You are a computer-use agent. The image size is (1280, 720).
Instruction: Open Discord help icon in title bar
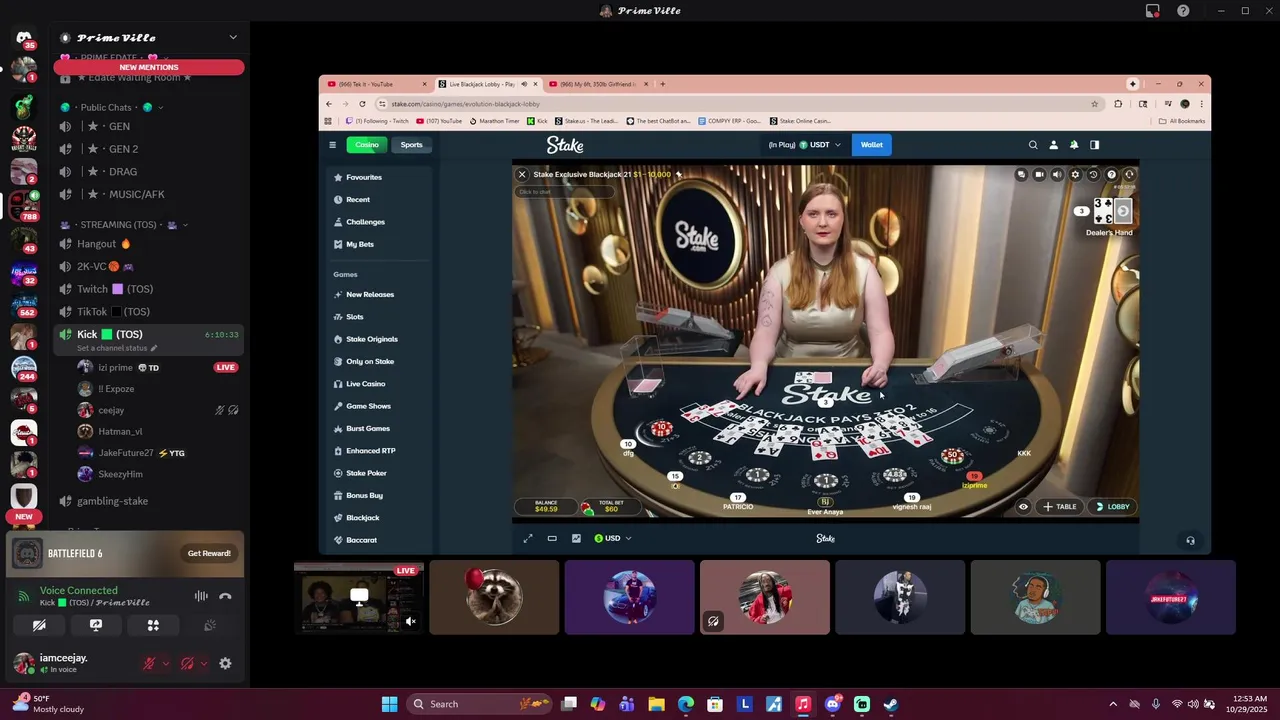(1183, 11)
